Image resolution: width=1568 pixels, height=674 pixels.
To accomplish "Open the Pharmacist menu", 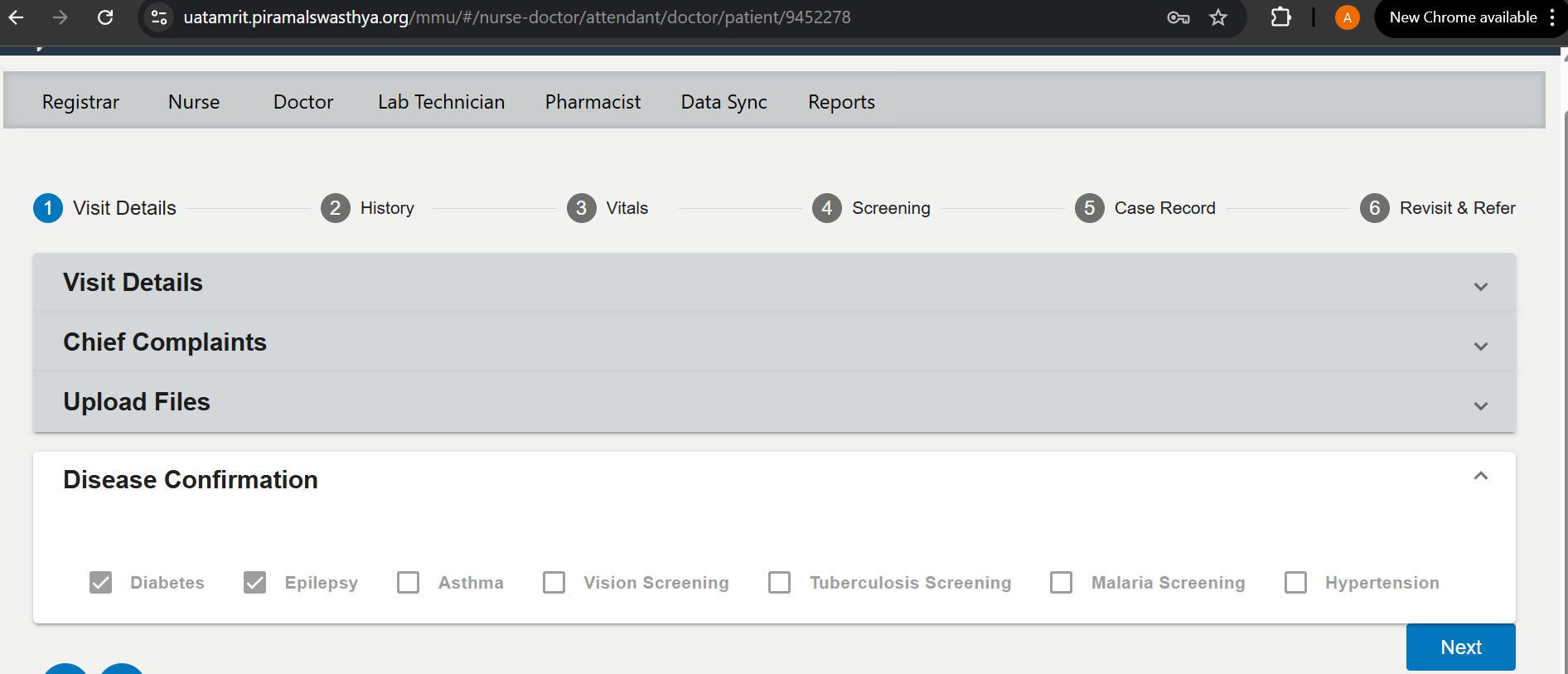I will click(593, 102).
